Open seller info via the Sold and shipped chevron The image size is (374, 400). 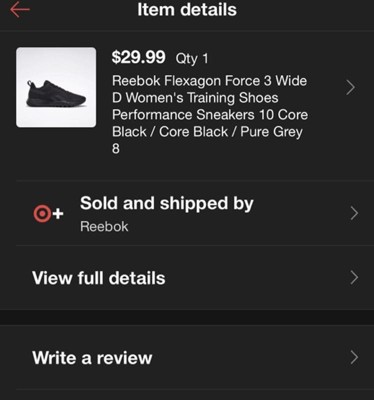click(354, 213)
